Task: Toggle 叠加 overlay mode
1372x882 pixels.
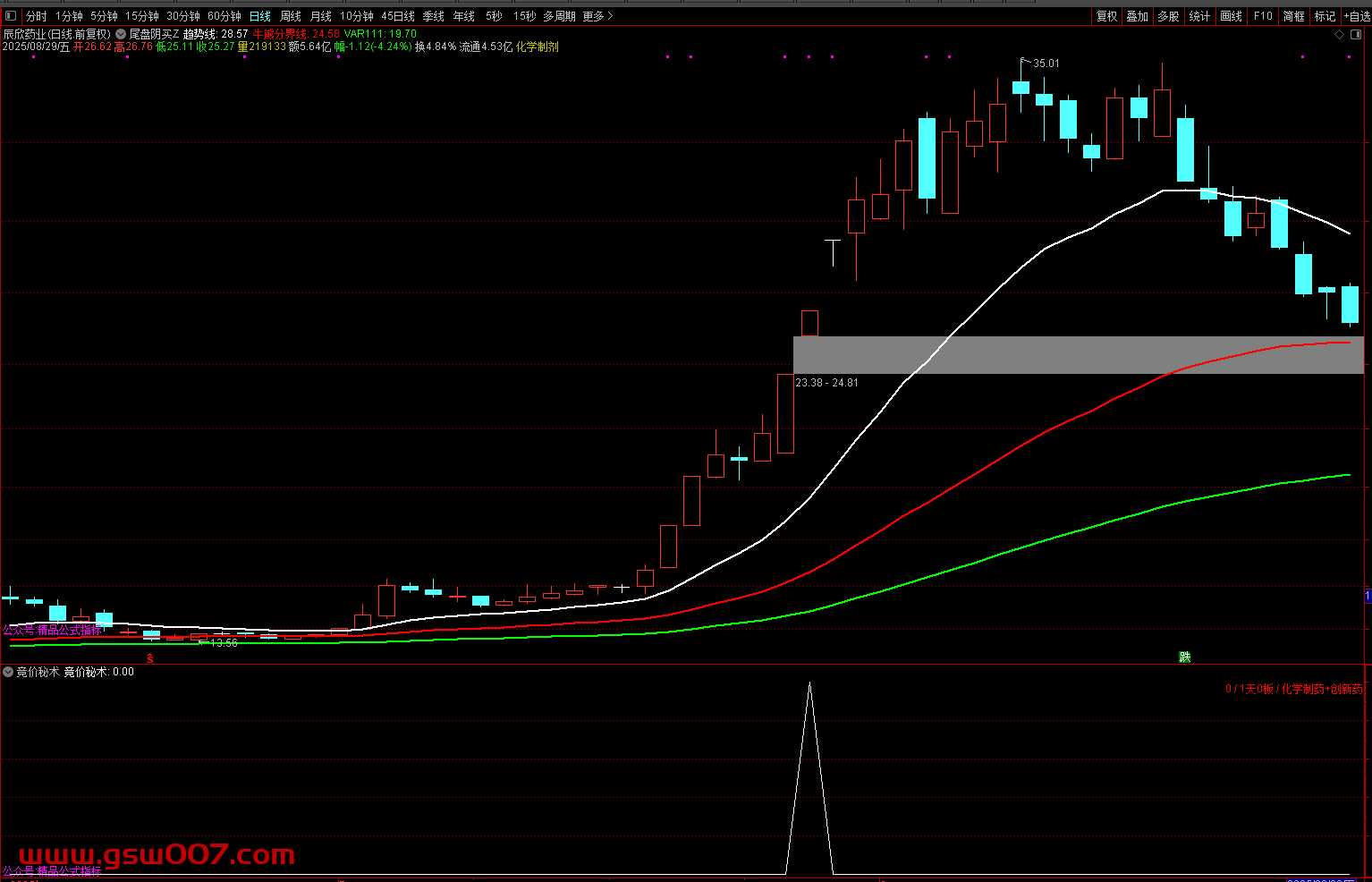Action: 1137,16
